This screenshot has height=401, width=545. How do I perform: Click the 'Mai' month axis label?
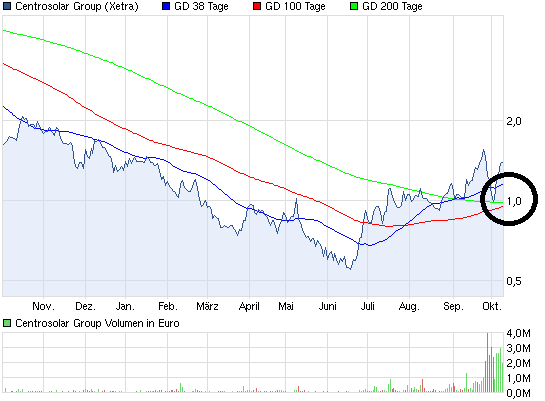tap(286, 306)
